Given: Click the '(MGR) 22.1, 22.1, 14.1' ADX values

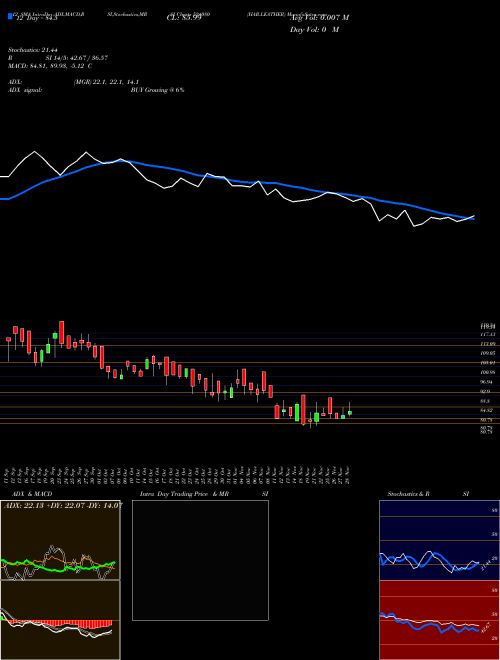Looking at the screenshot, I should coord(106,82).
